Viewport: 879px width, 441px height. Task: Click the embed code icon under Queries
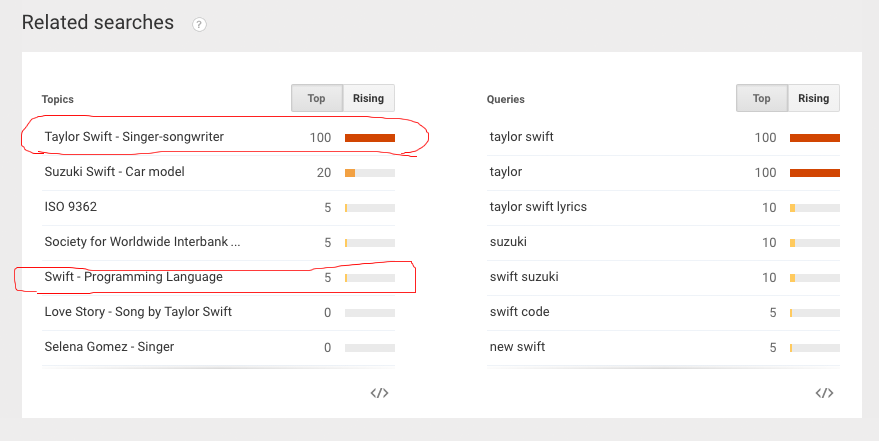[x=824, y=393]
